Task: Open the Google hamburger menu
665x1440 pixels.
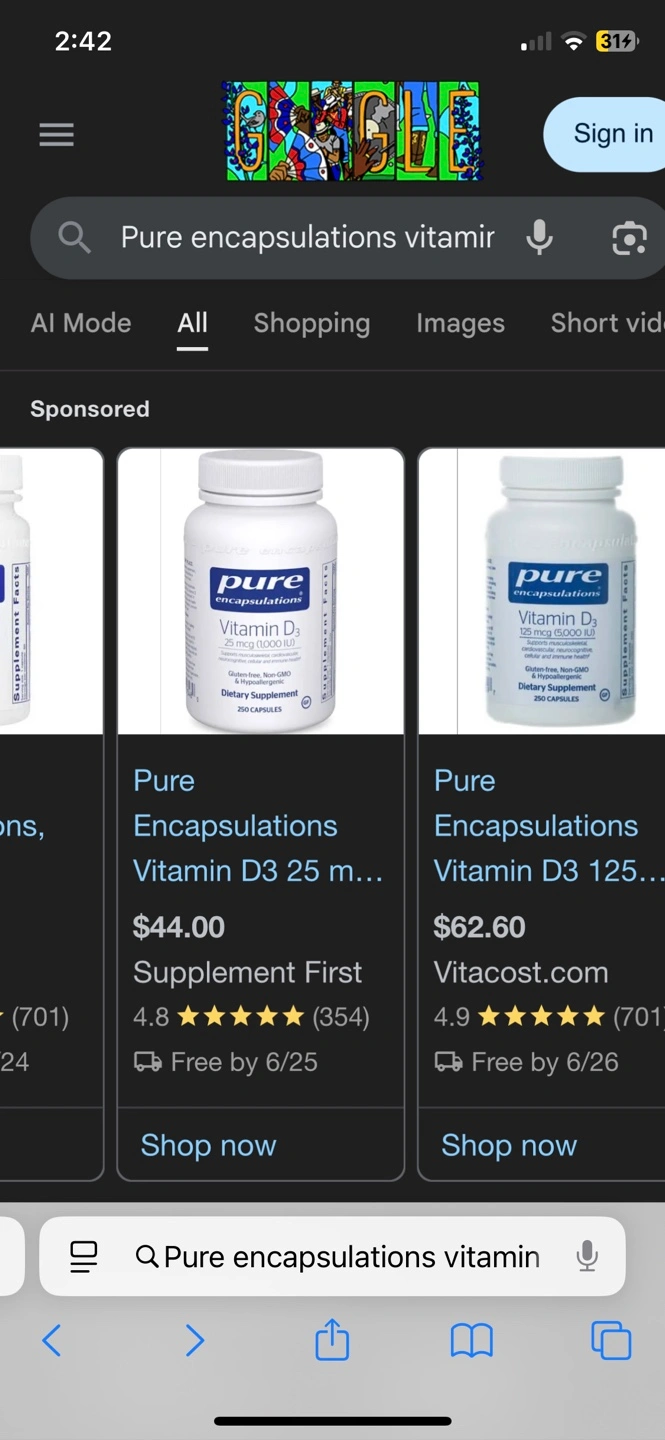Action: [56, 134]
